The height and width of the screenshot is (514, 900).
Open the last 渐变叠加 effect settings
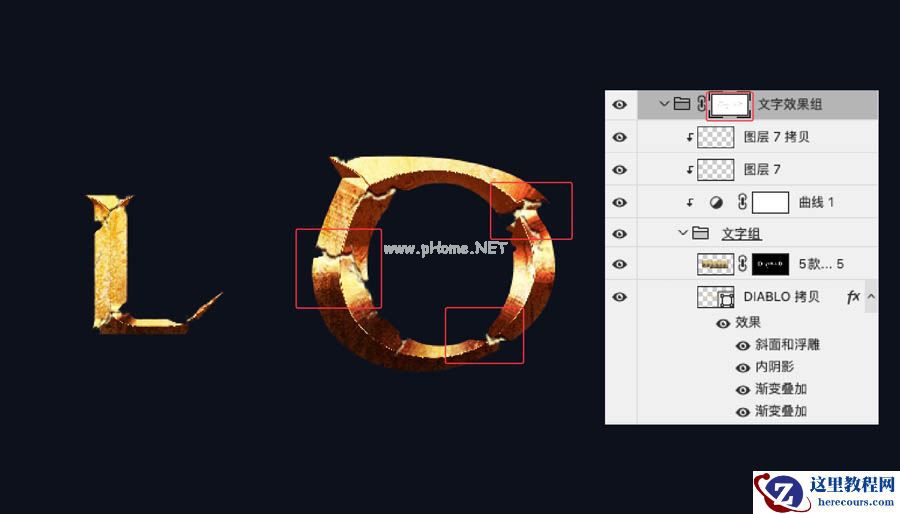781,411
